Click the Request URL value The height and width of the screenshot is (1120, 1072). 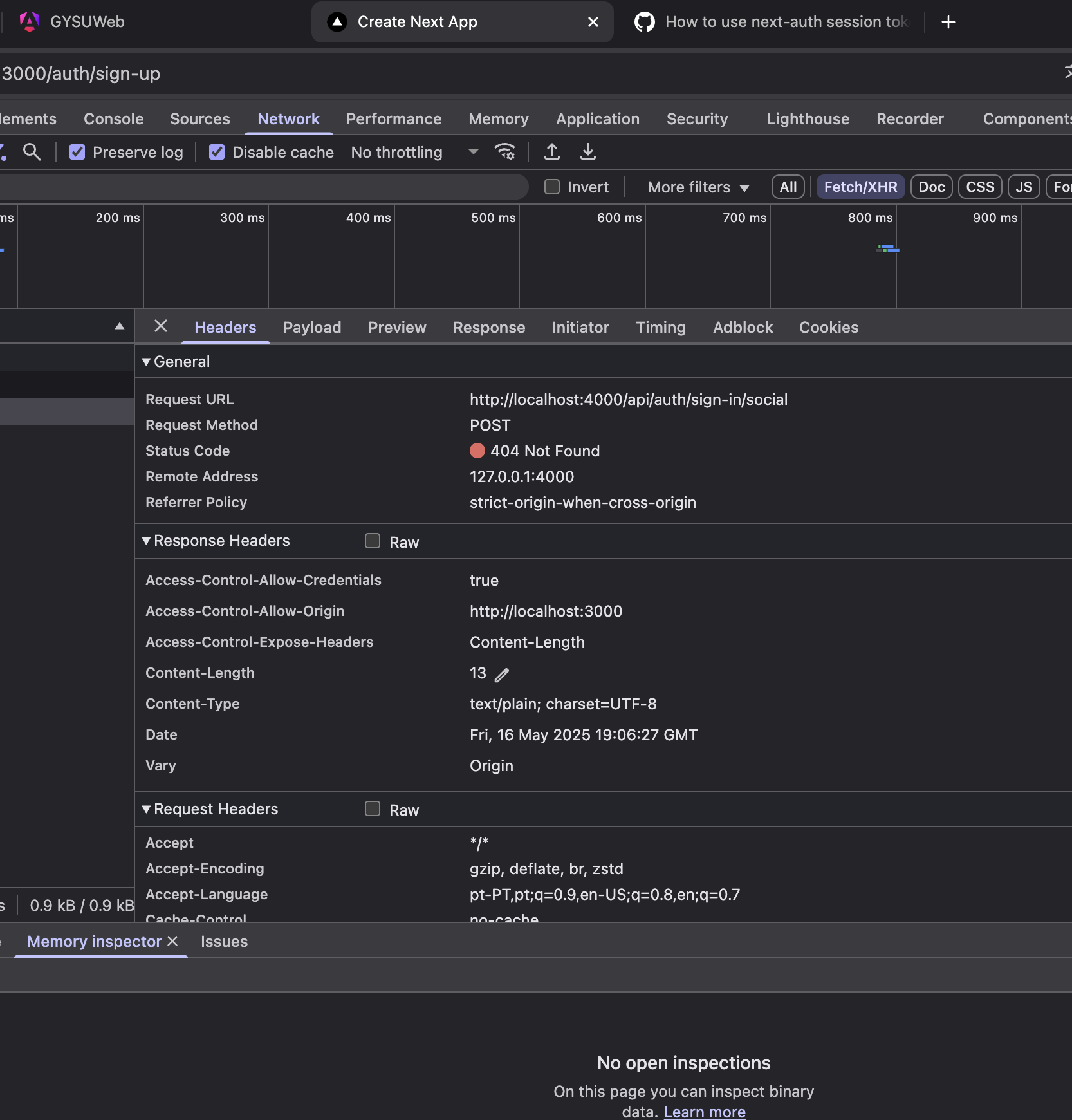tap(629, 399)
